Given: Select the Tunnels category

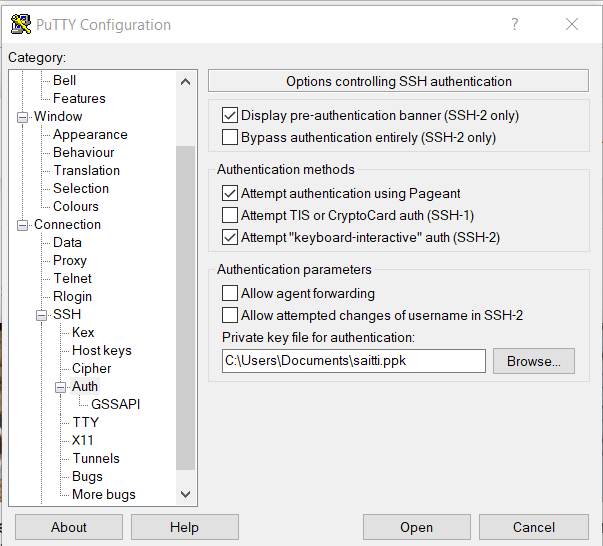Looking at the screenshot, I should pyautogui.click(x=95, y=458).
